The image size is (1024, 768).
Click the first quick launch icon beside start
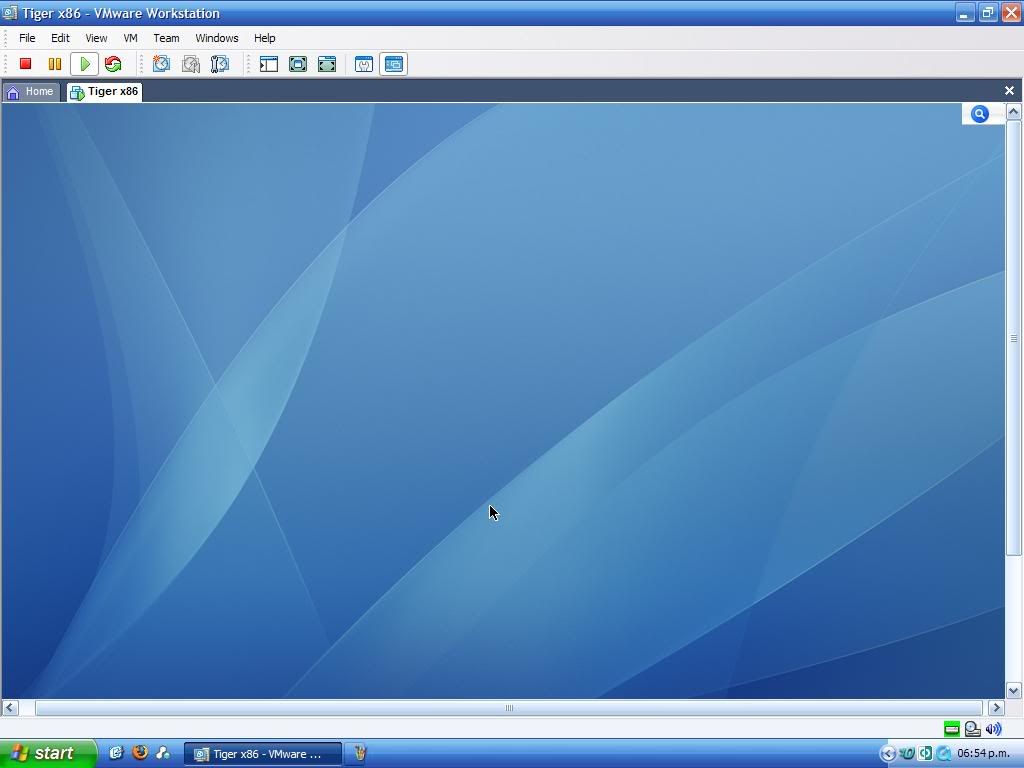coord(116,753)
